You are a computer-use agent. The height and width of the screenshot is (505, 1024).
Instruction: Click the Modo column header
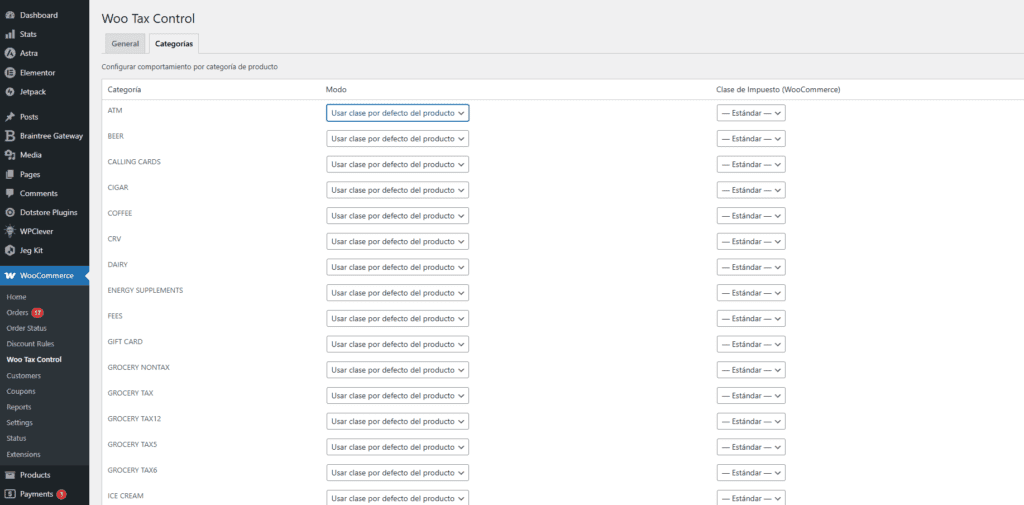pos(336,89)
